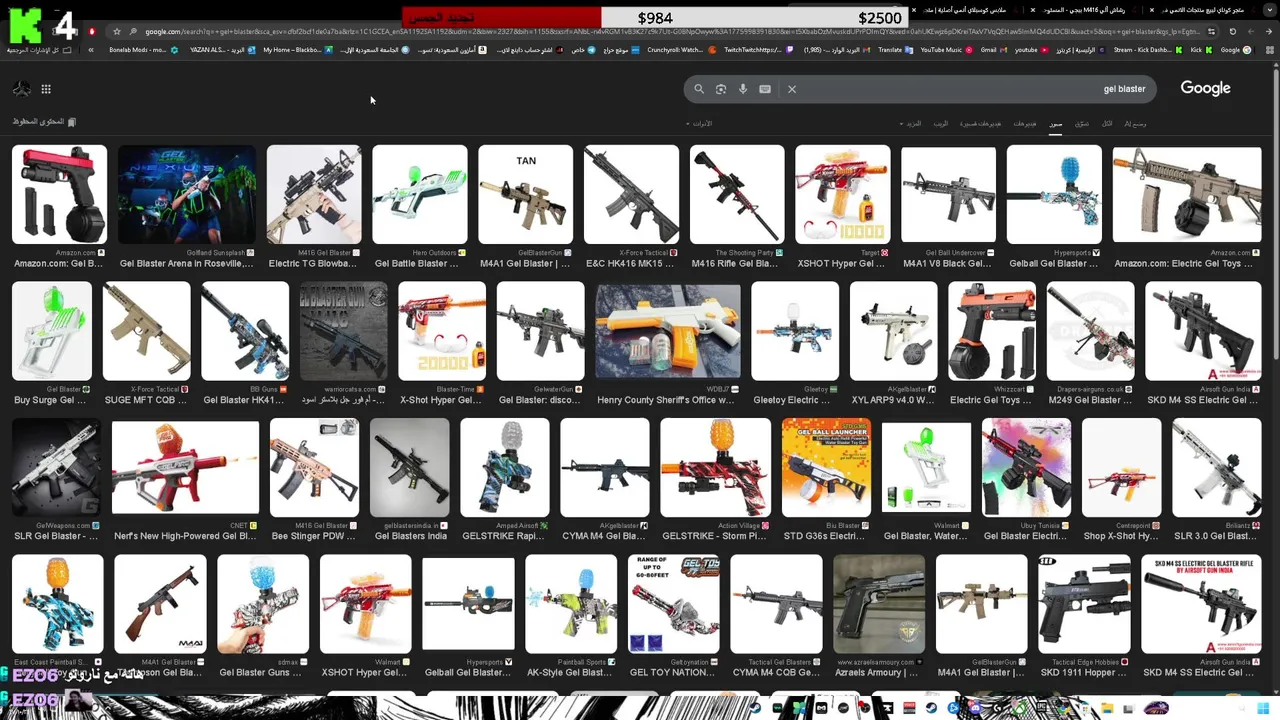This screenshot has width=1280, height=720.
Task: Click the page vertical scrollbar
Action: [1274, 215]
